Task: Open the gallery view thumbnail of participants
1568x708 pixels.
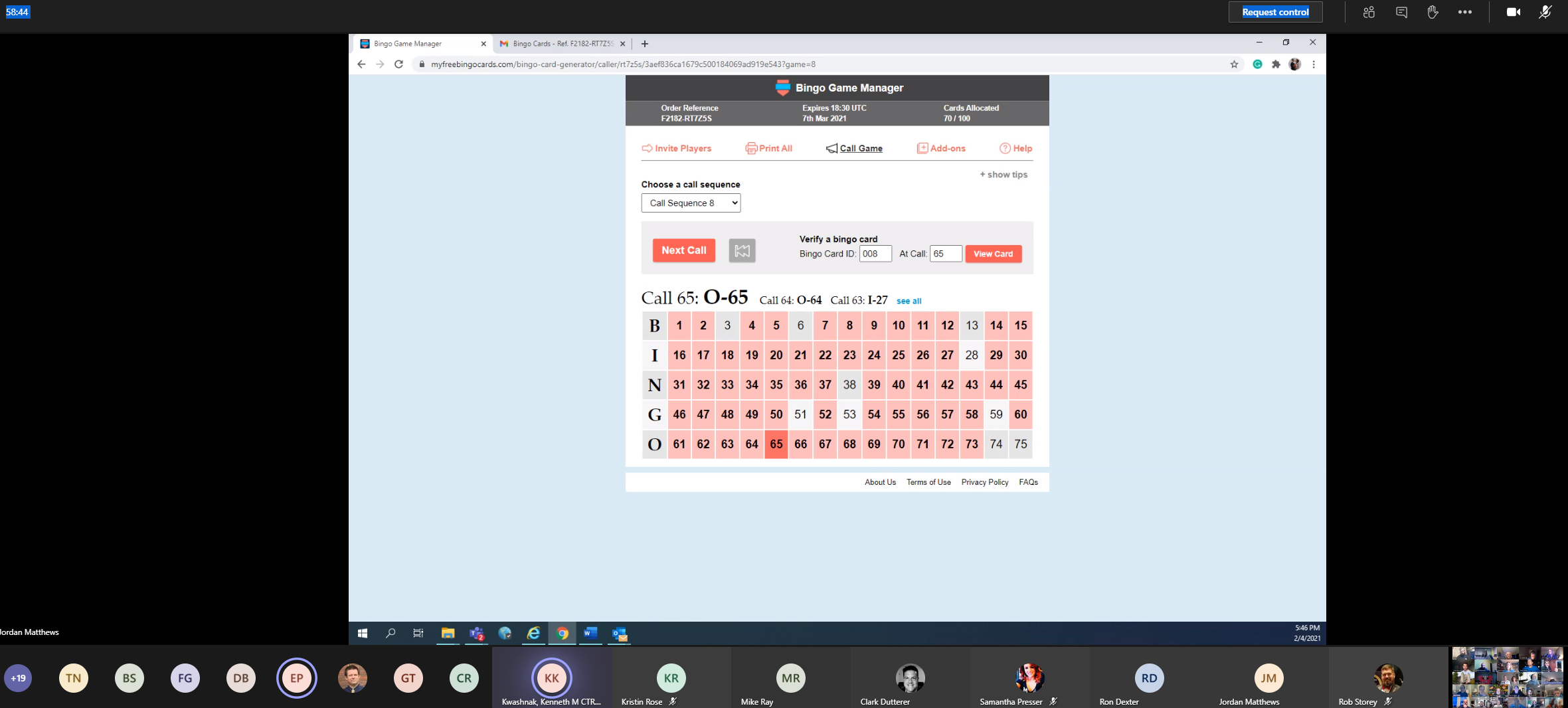Action: point(1508,677)
